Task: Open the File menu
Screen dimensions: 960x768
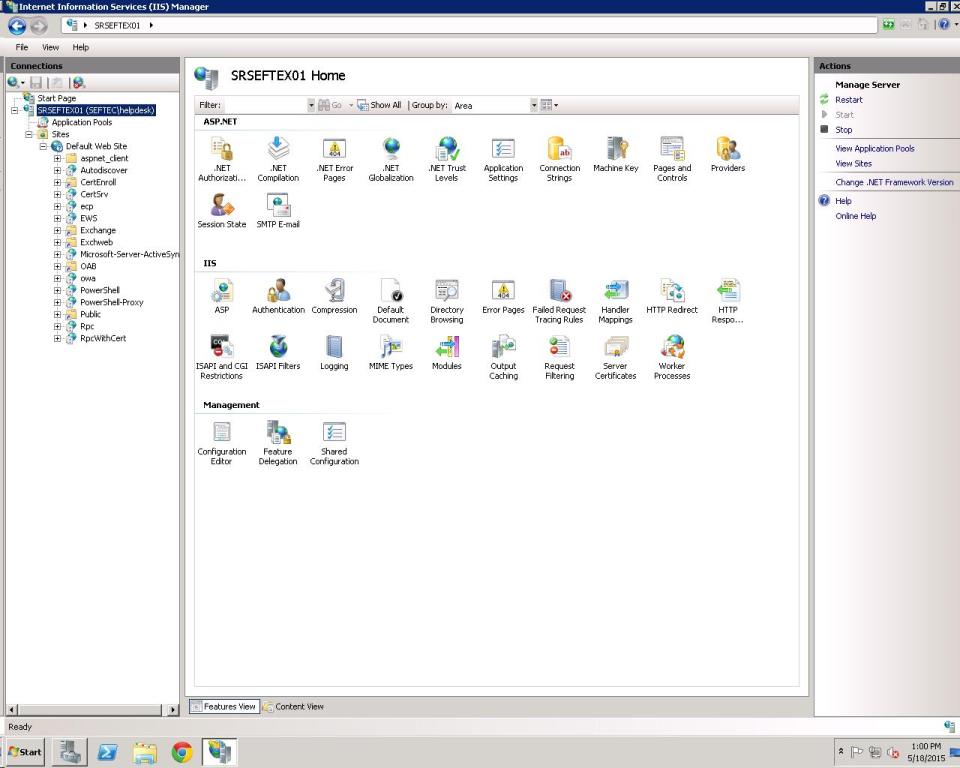Action: (22, 47)
